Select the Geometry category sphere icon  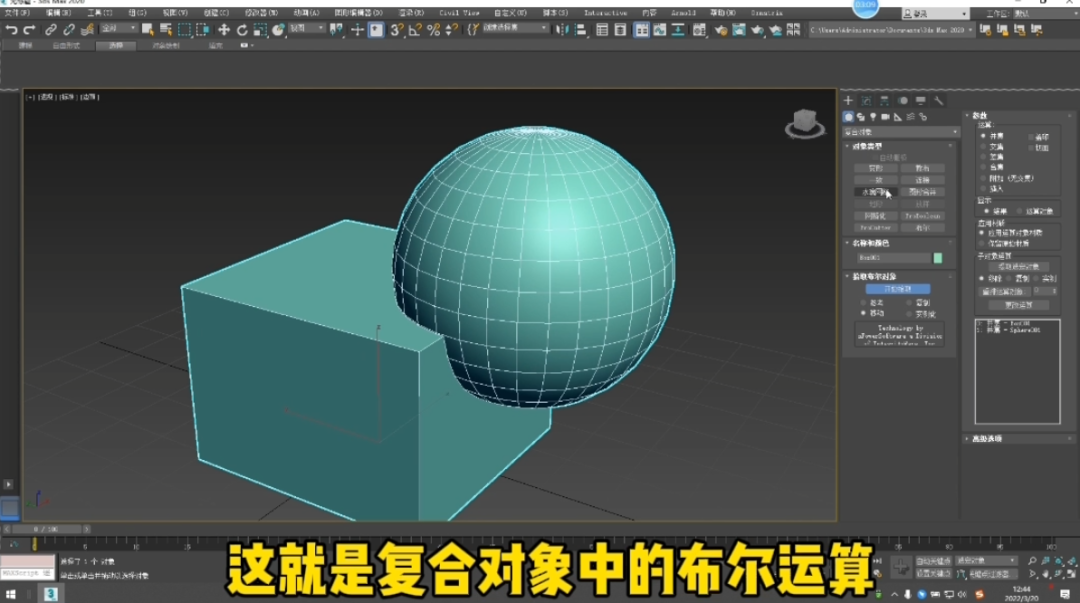pos(849,117)
